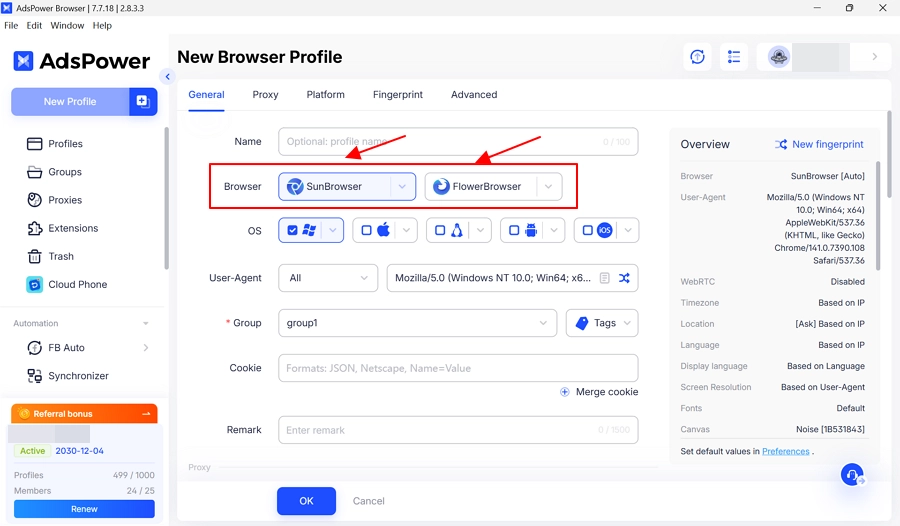Screen dimensions: 900x526
Task: Click the user avatar icon
Action: pyautogui.click(x=779, y=57)
